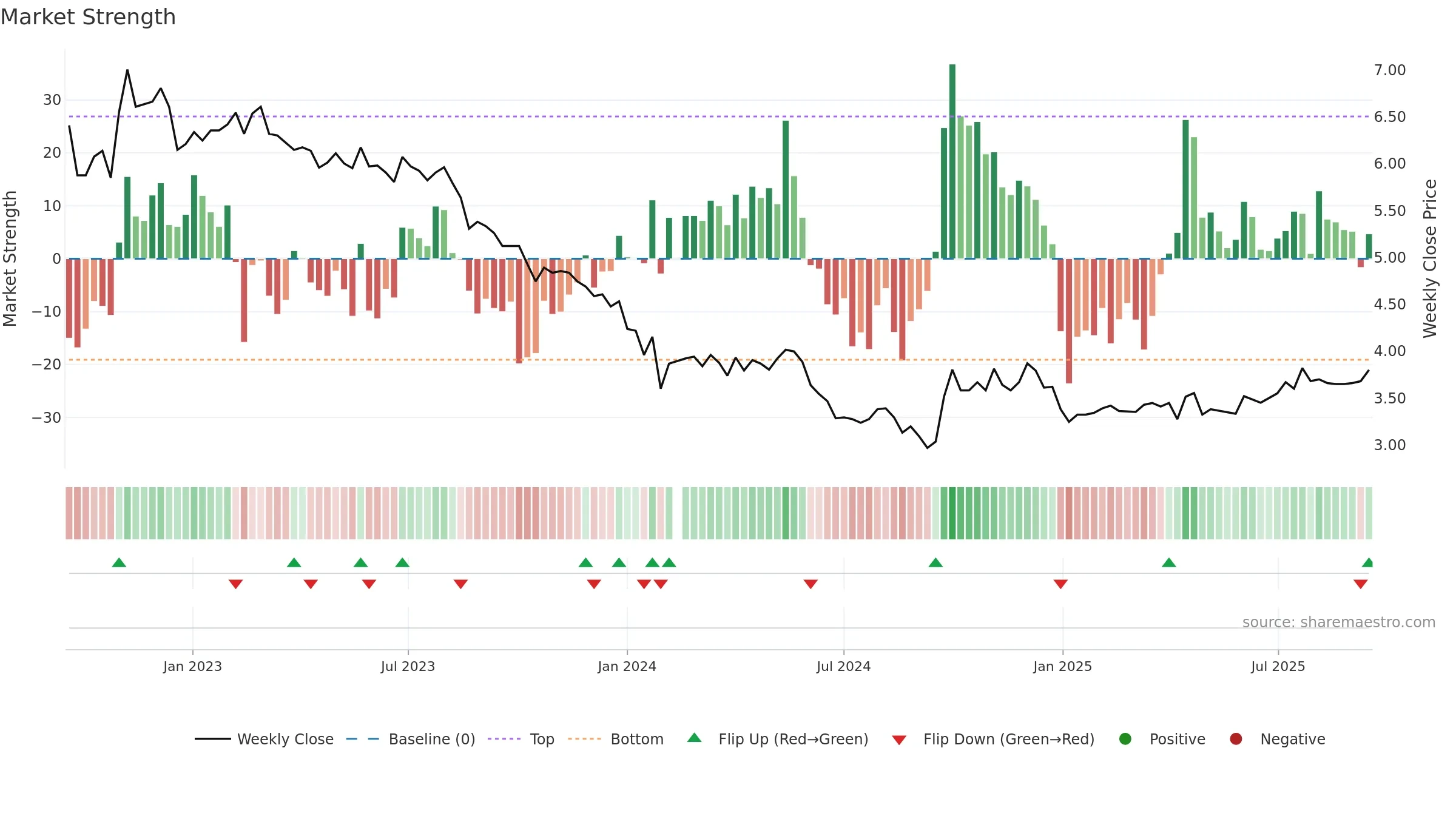The height and width of the screenshot is (819, 1456).
Task: Click the deepest red bar below −20
Action: [1069, 321]
